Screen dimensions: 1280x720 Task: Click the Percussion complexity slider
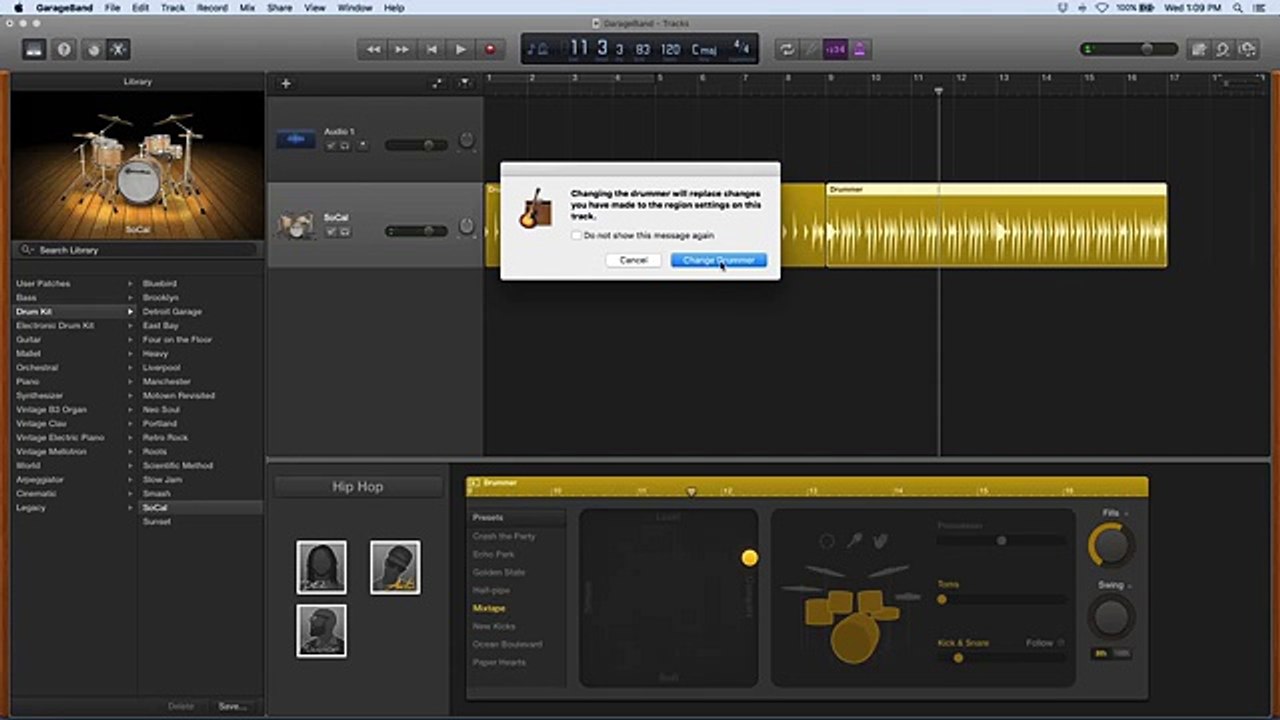1001,540
